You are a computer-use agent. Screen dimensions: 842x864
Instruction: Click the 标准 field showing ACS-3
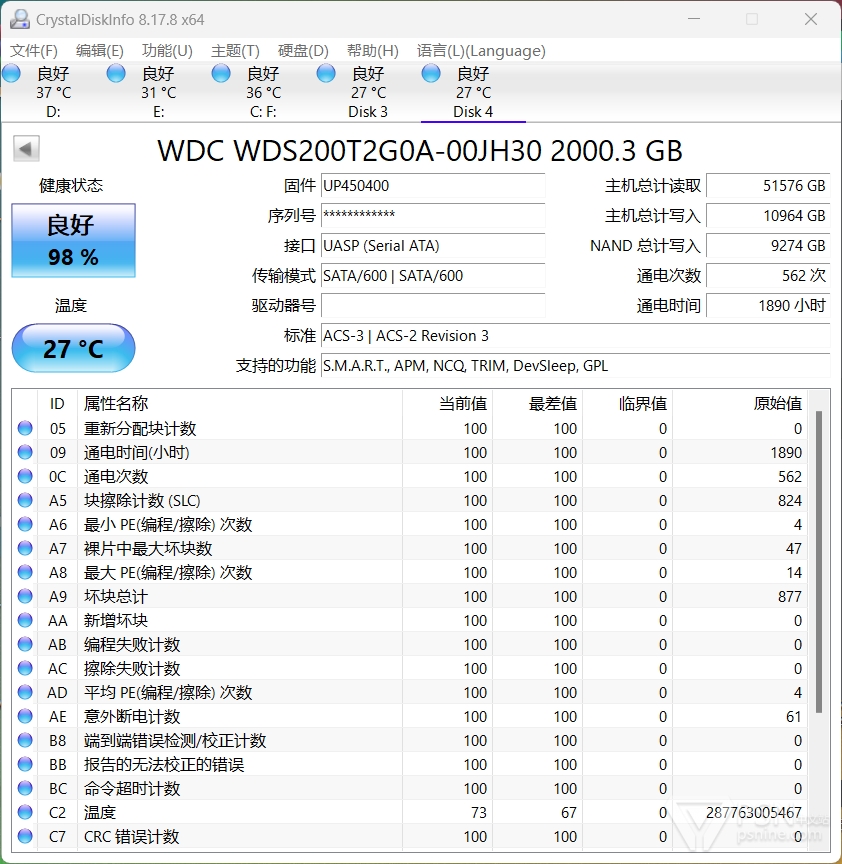[x=575, y=336]
